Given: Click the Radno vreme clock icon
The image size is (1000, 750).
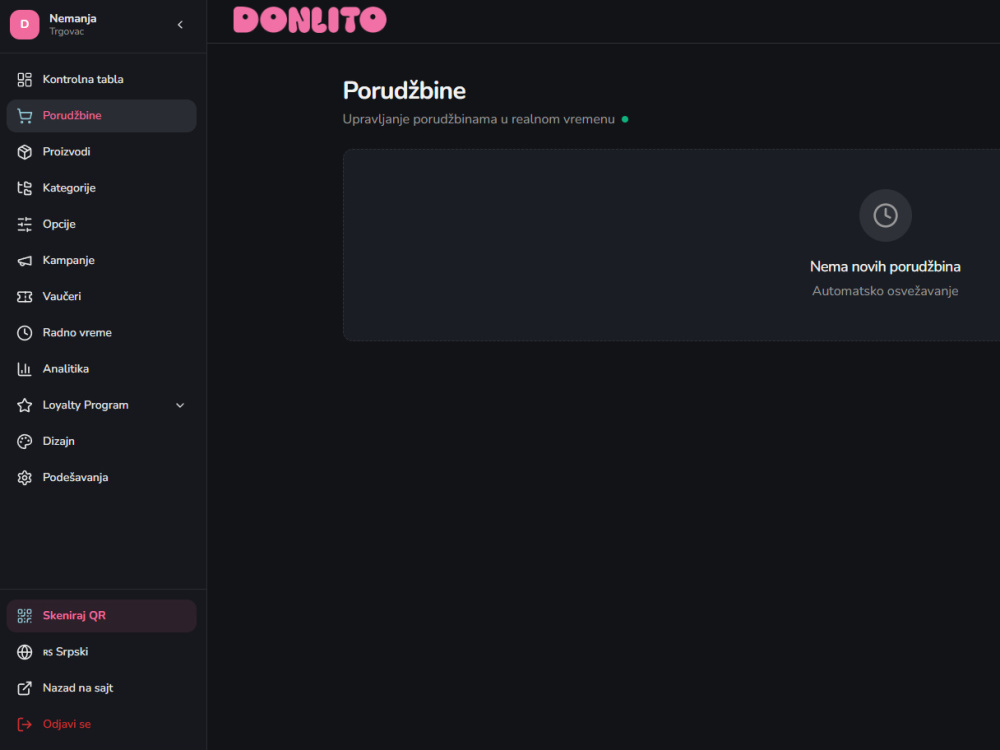Looking at the screenshot, I should click(24, 333).
